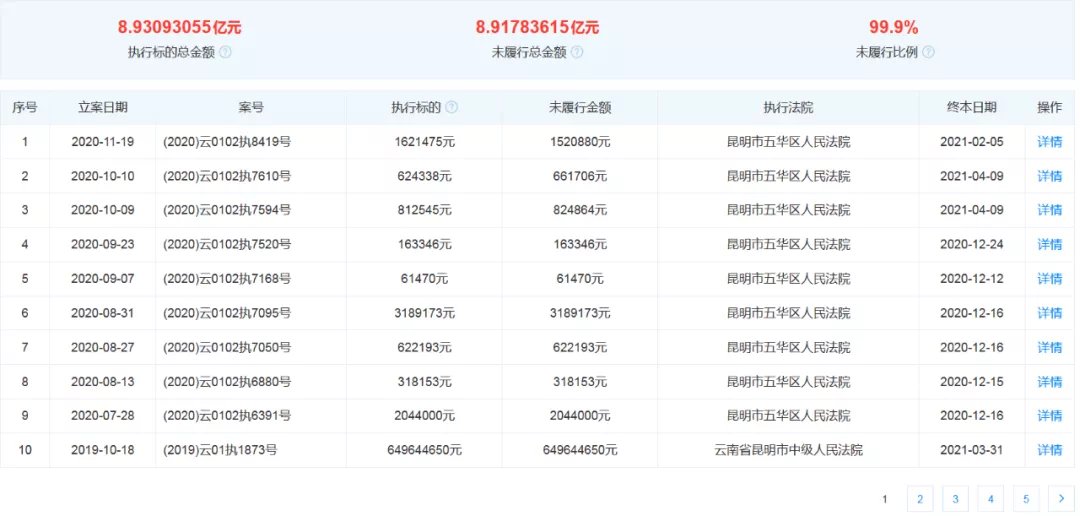Click the 终本日期 column header
This screenshot has height=516, width=1080.
(972, 107)
